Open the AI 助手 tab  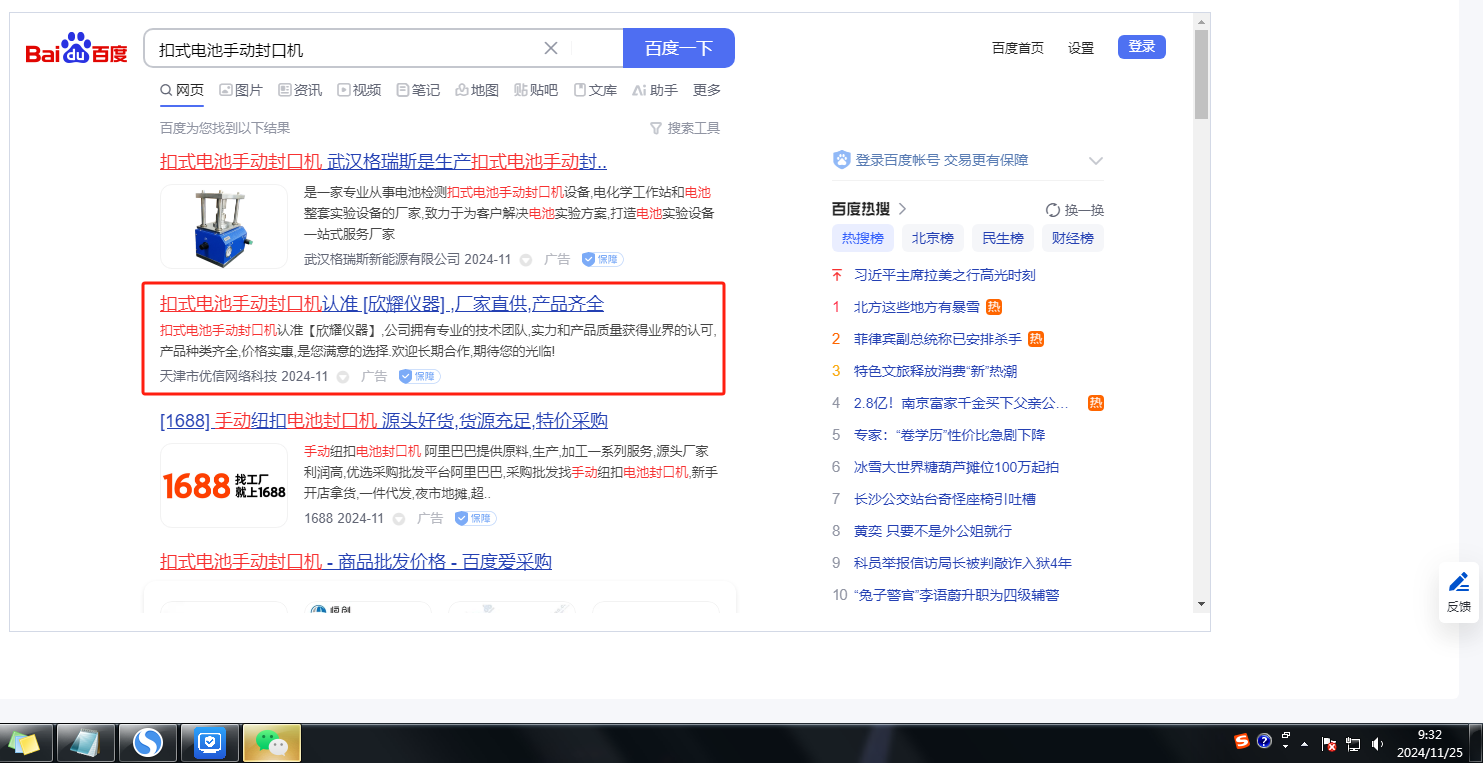click(655, 90)
